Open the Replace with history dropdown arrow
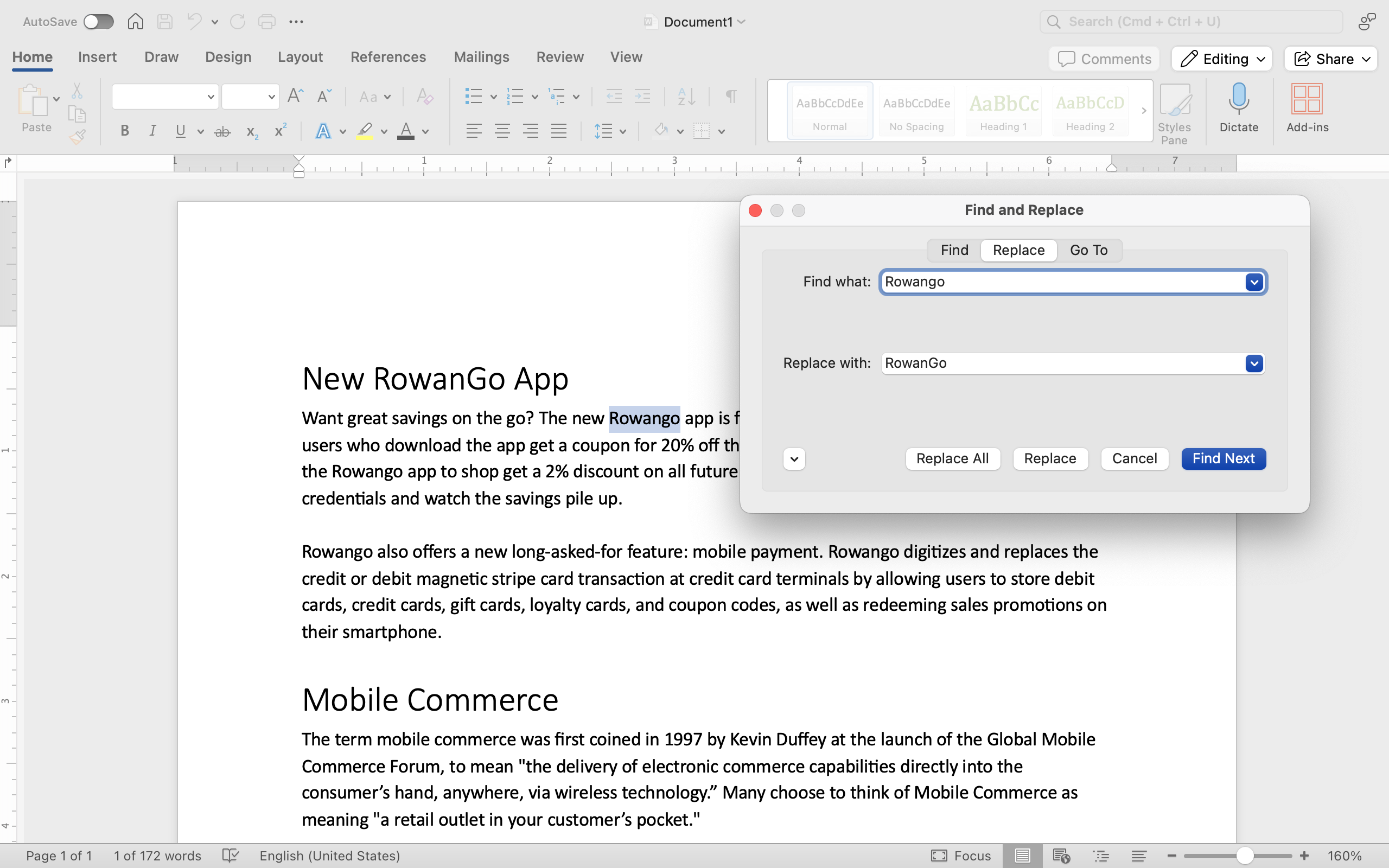Image resolution: width=1389 pixels, height=868 pixels. [x=1254, y=363]
